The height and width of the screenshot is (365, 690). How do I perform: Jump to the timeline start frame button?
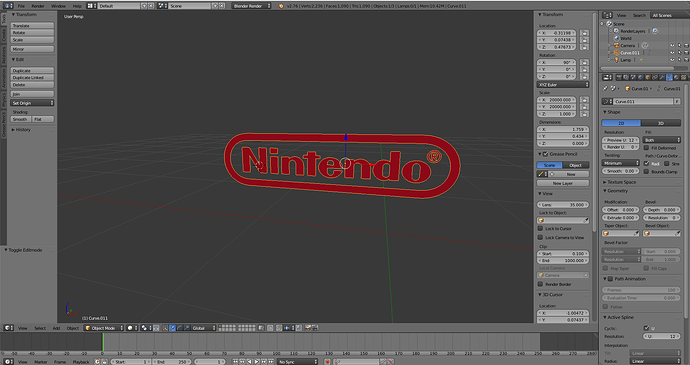(235, 361)
